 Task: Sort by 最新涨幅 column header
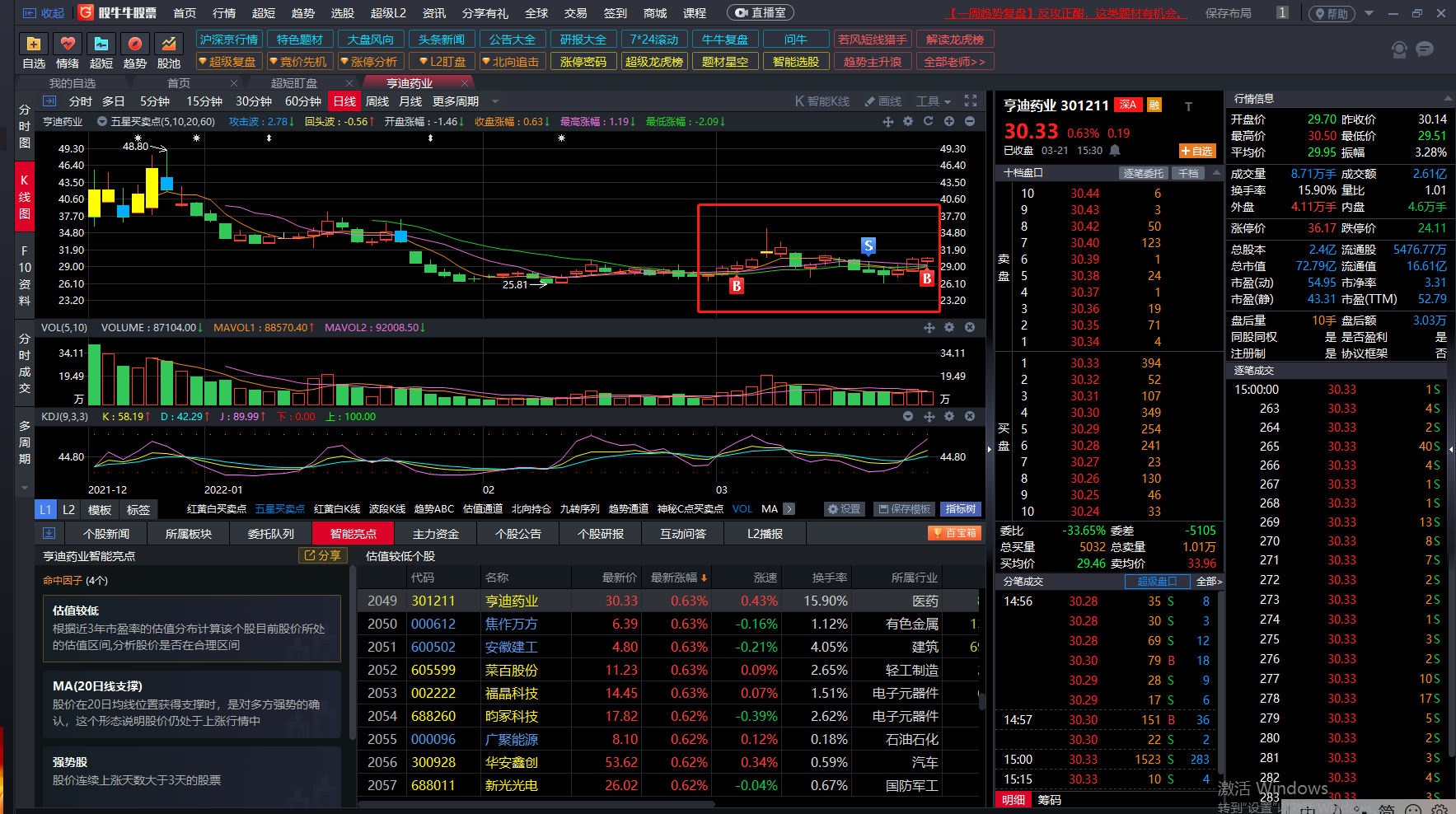click(678, 578)
